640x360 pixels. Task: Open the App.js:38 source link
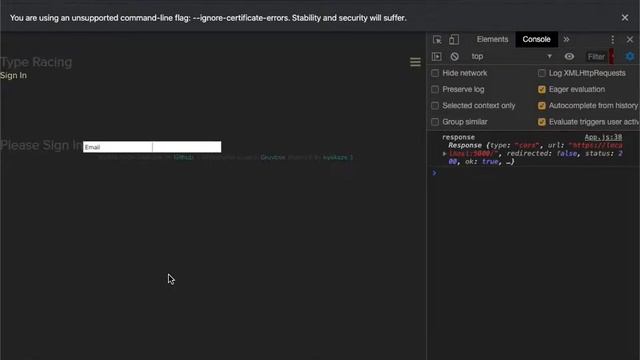(603, 137)
